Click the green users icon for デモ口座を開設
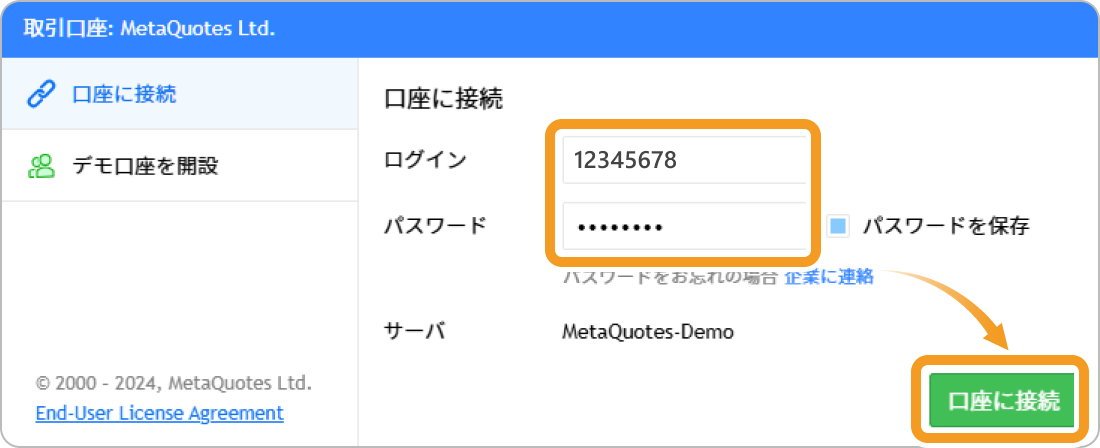The height and width of the screenshot is (448, 1100). [41, 166]
